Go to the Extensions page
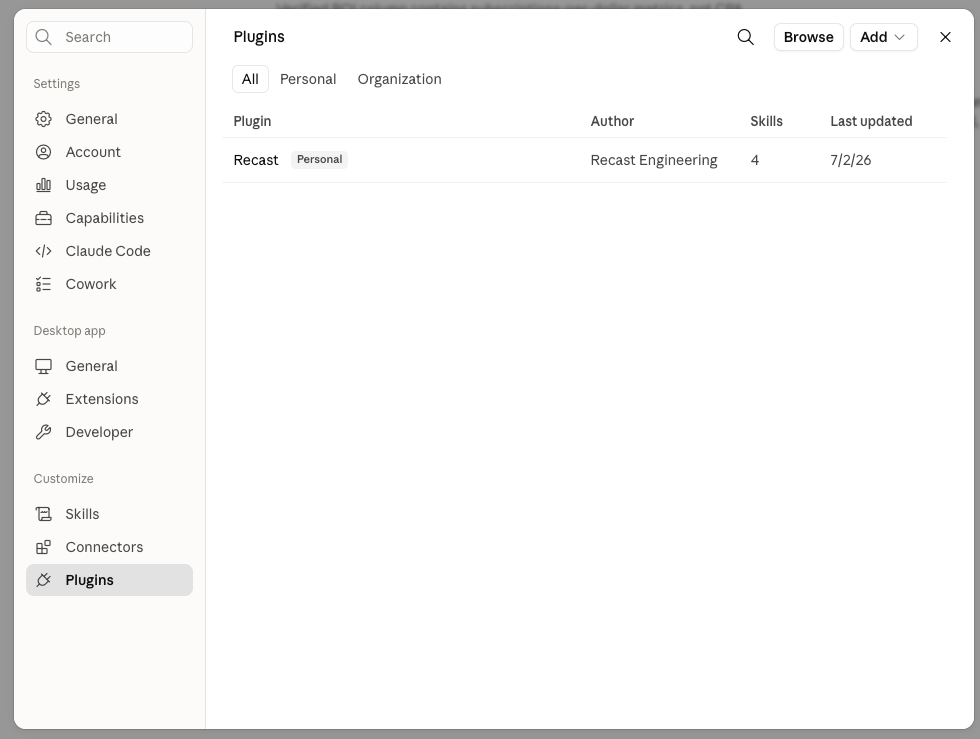980x739 pixels. [109, 399]
